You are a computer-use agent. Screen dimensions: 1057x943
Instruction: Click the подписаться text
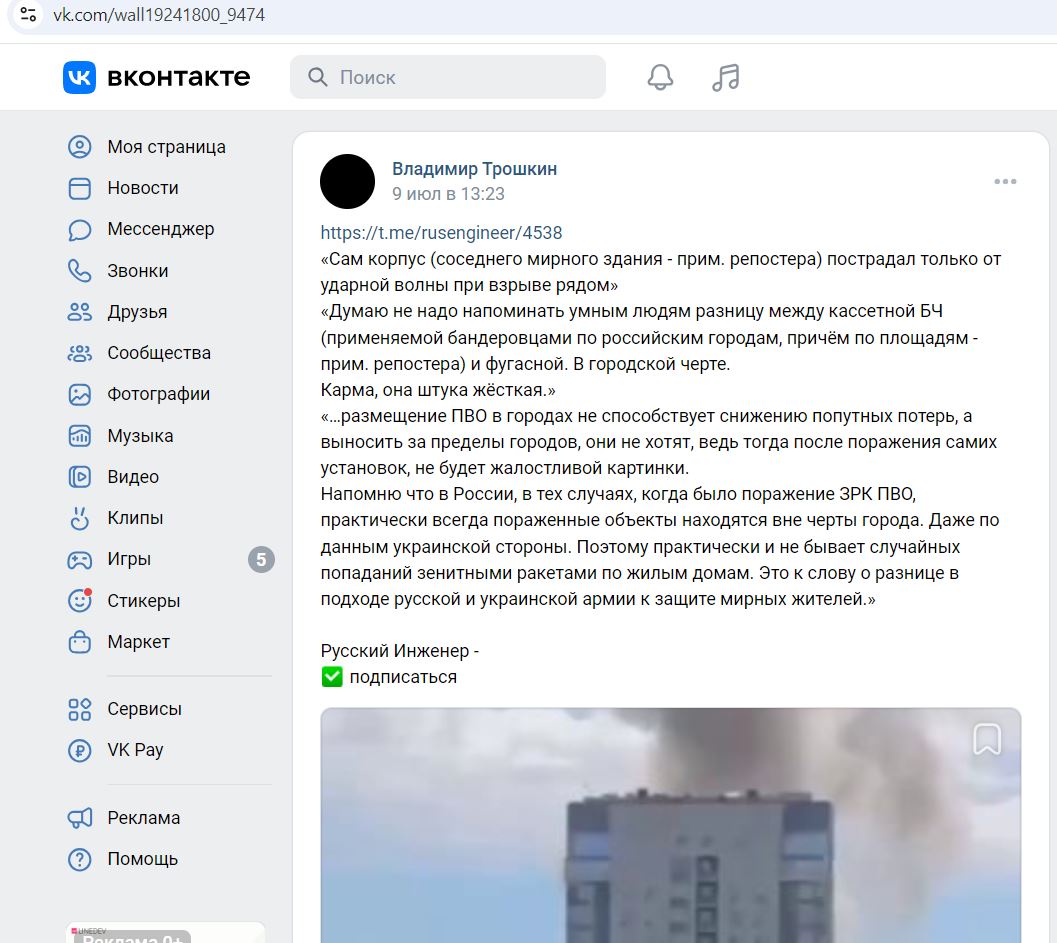(403, 677)
